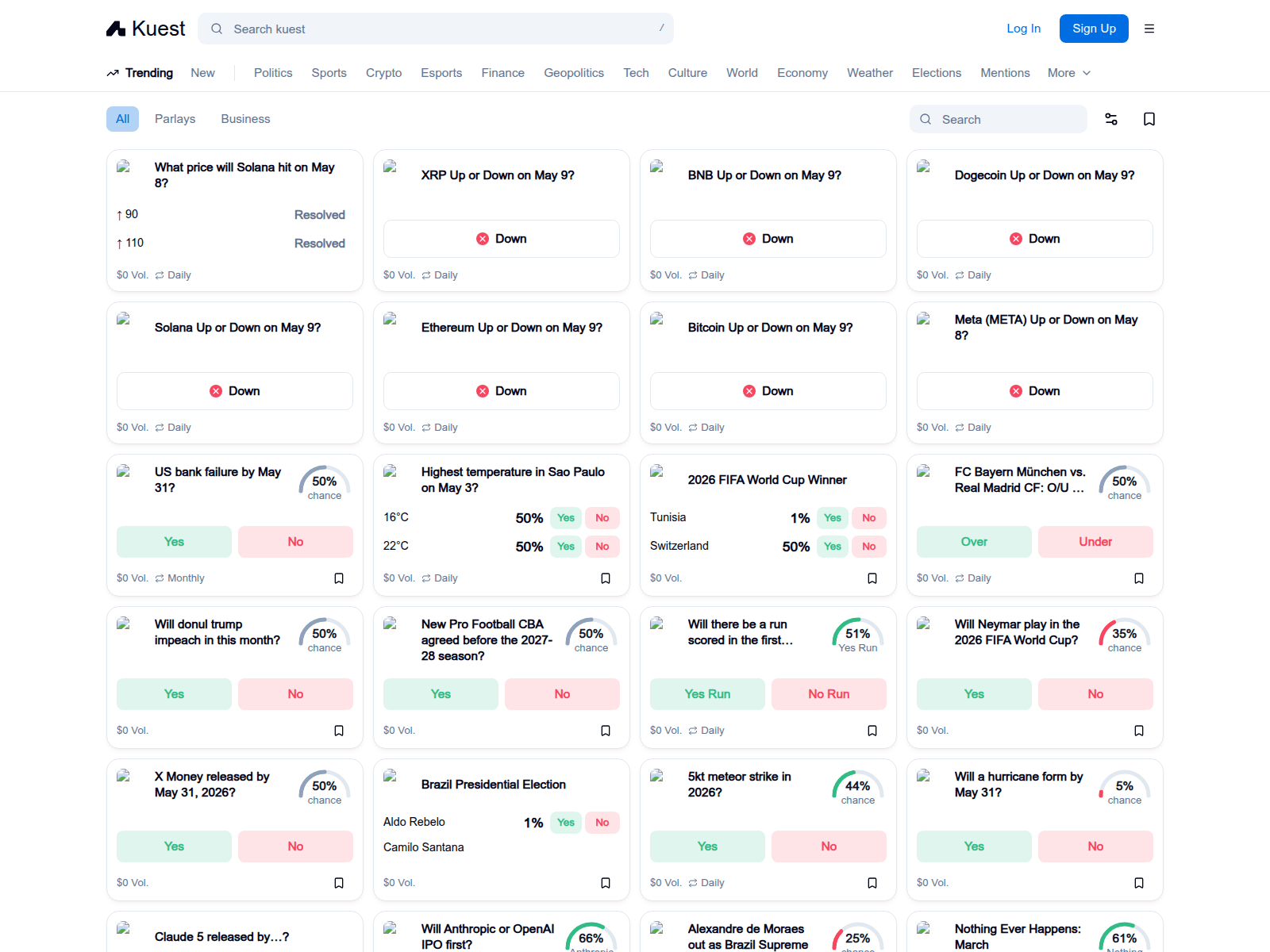Select the All filter chip

122,119
